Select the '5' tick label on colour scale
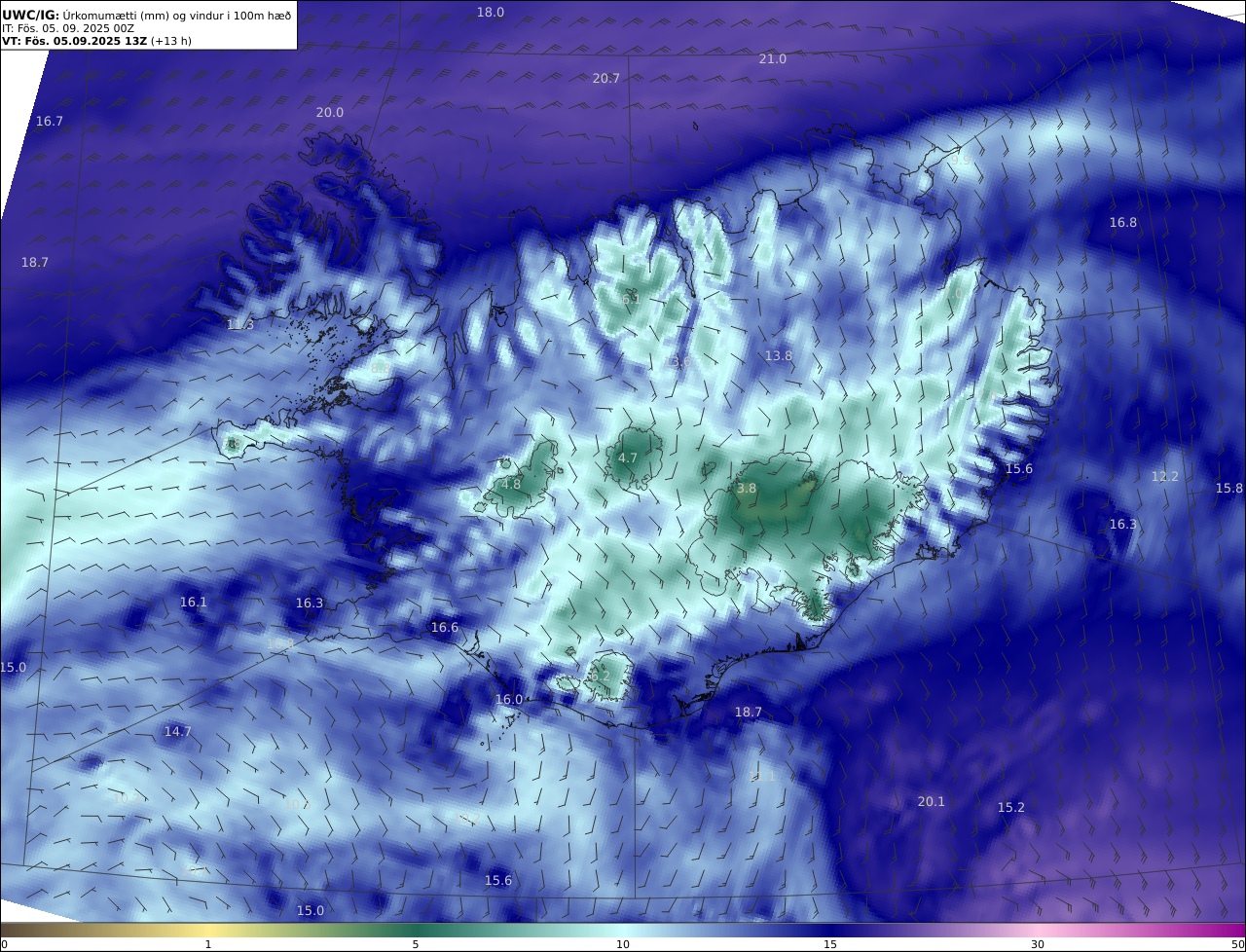Viewport: 1246px width, 952px height. click(x=416, y=944)
